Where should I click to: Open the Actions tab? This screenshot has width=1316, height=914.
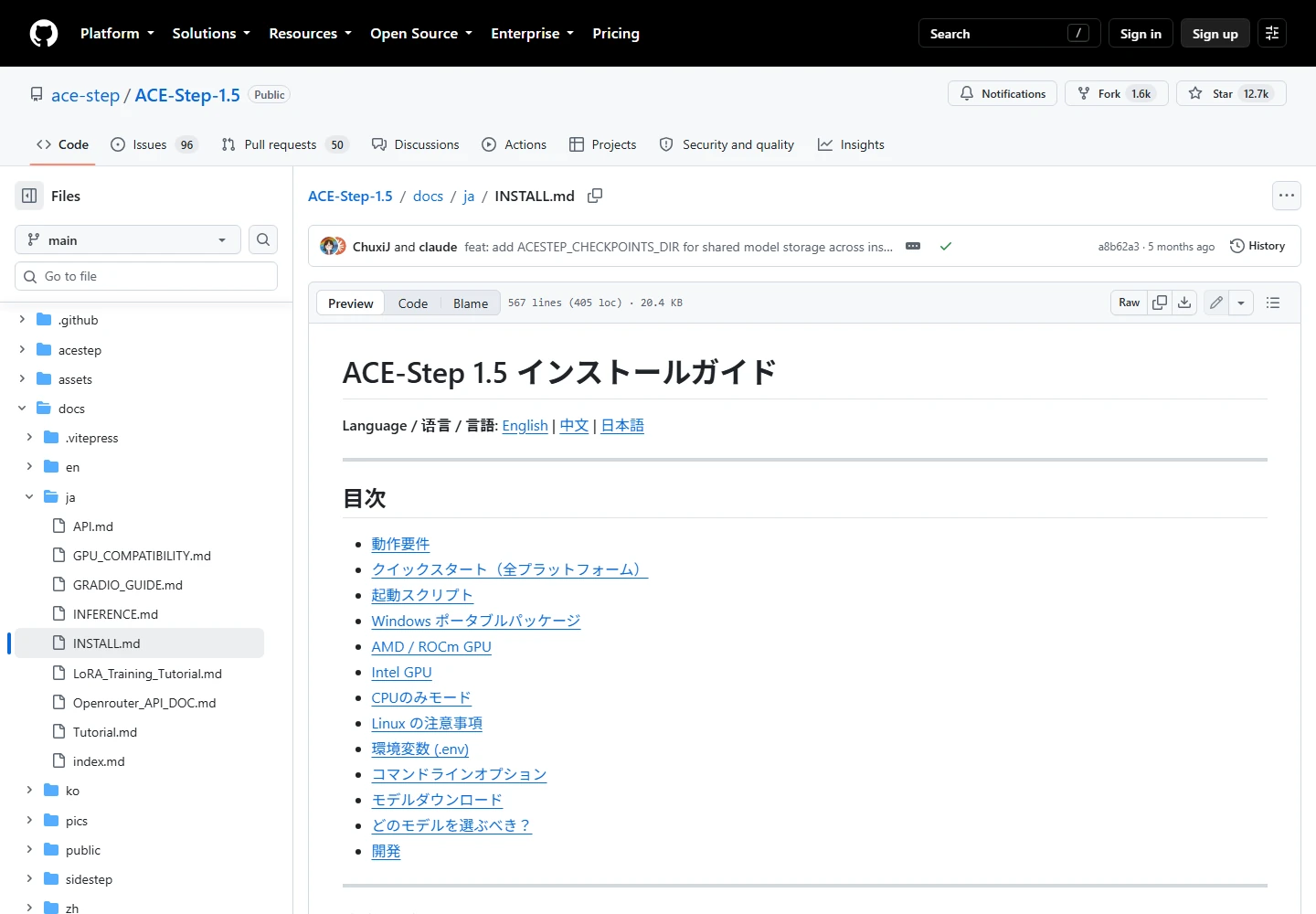[515, 144]
